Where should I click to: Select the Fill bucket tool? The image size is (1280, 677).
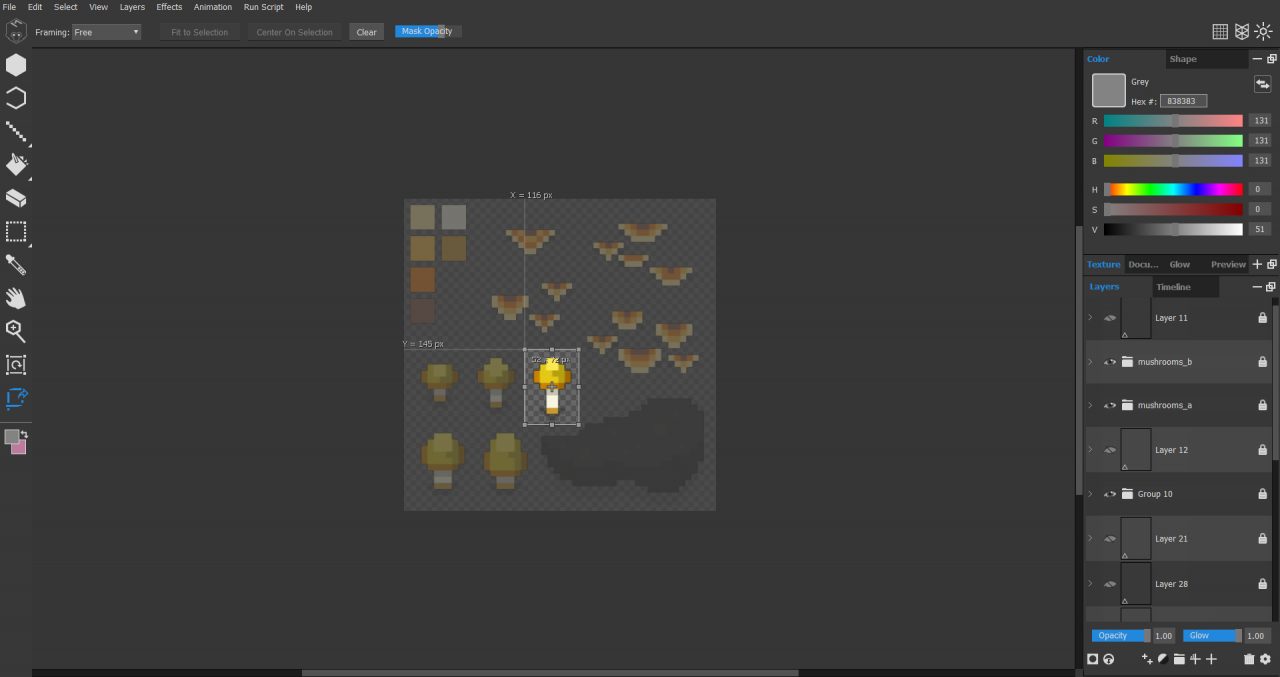(15, 164)
